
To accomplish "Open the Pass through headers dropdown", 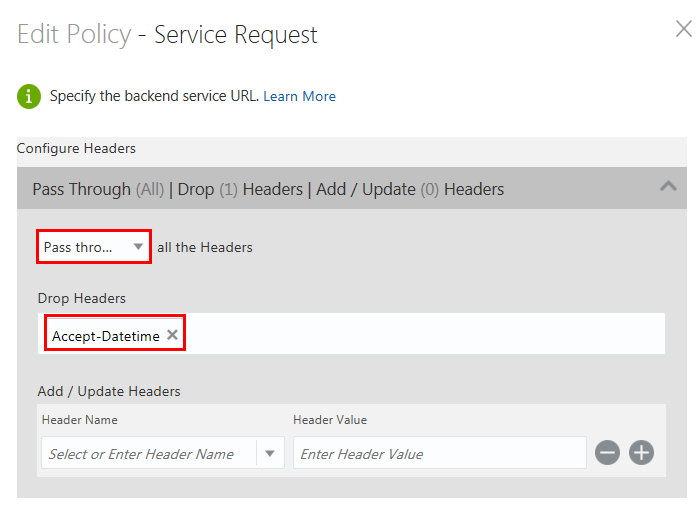I will click(94, 247).
